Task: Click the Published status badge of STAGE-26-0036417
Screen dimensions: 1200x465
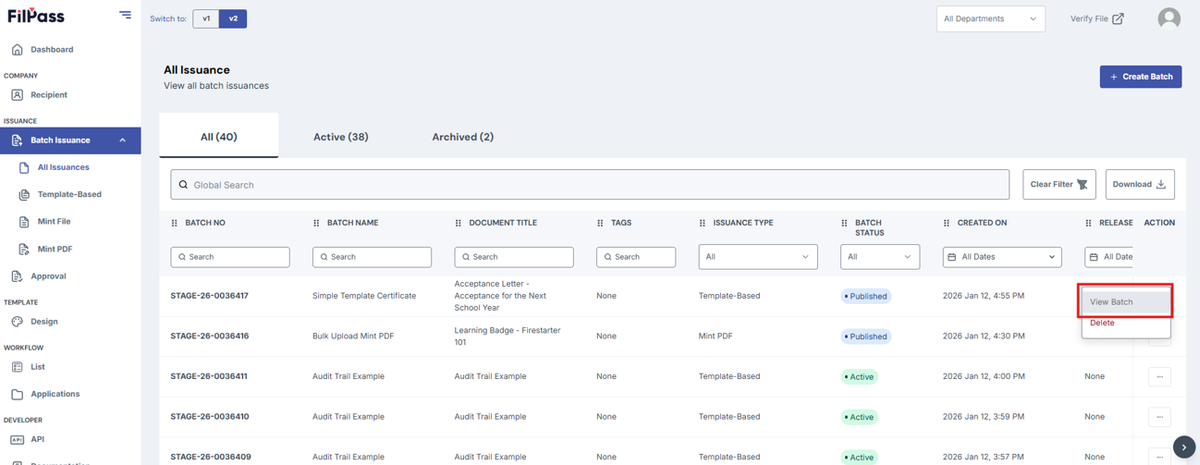Action: pyautogui.click(x=865, y=296)
